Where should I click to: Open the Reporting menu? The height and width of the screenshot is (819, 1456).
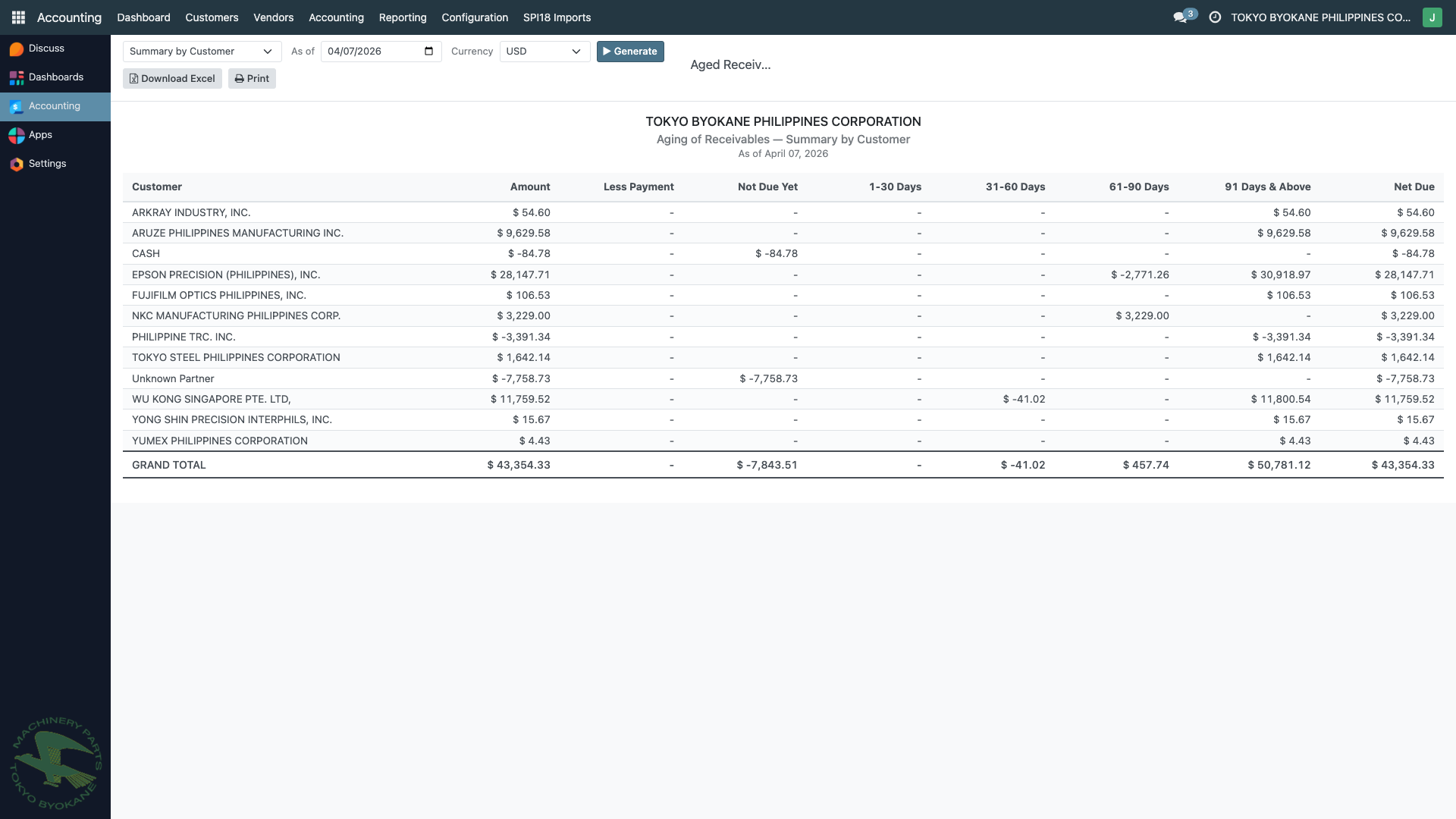pyautogui.click(x=403, y=17)
